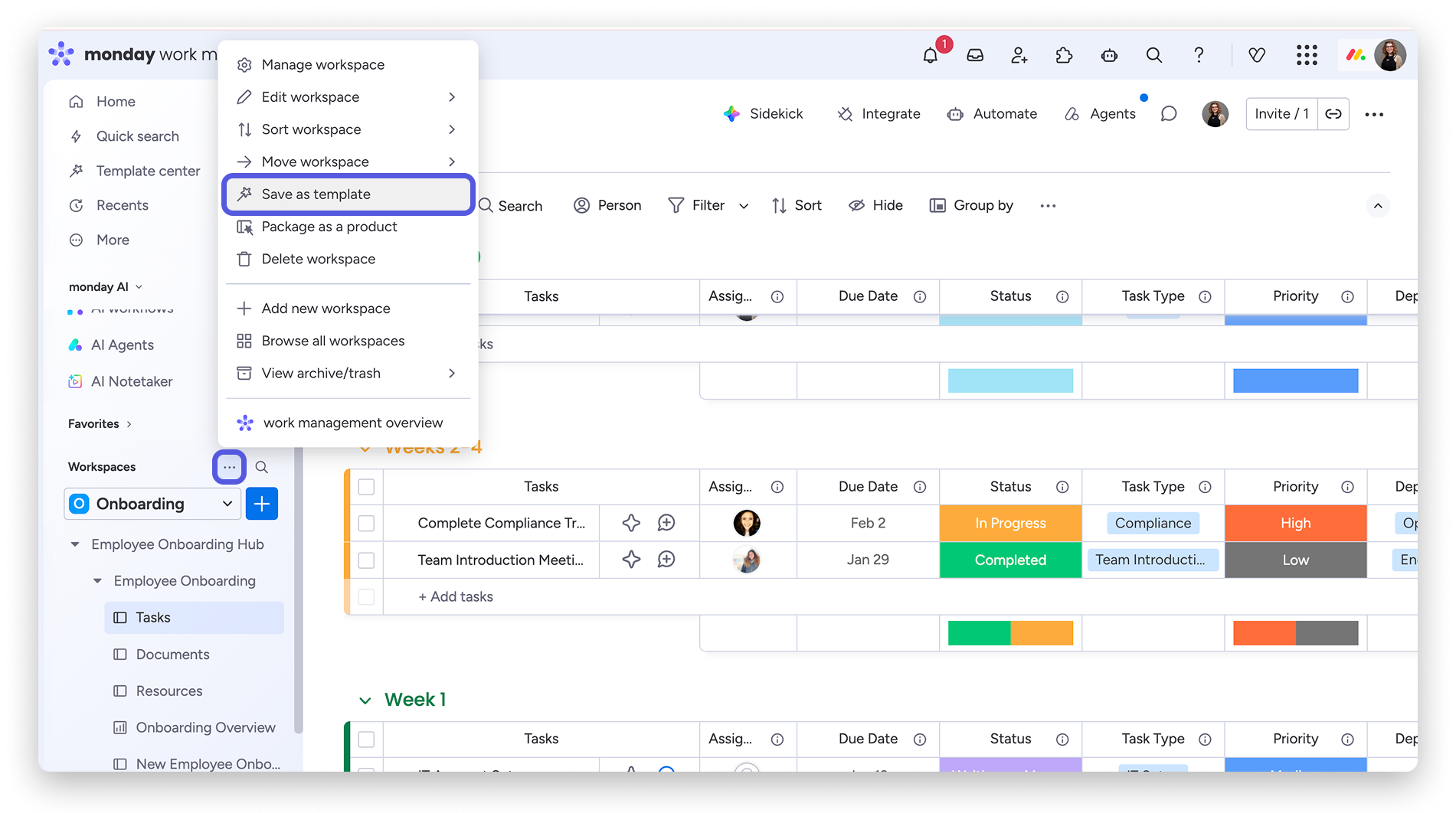The width and height of the screenshot is (1456, 813).
Task: Click the copy link icon beside Invite
Action: click(1333, 114)
